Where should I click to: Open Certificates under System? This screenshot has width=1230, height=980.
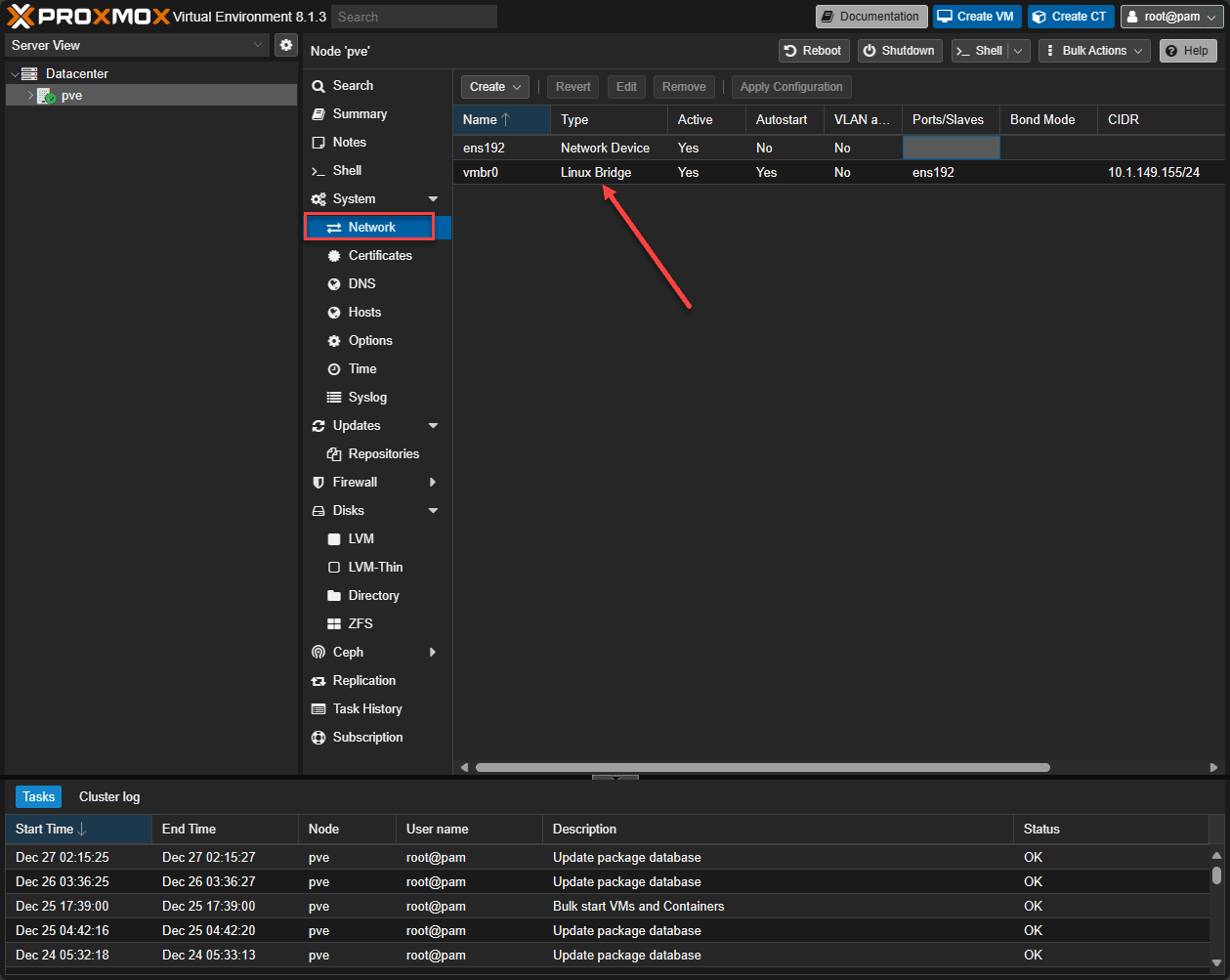(379, 256)
